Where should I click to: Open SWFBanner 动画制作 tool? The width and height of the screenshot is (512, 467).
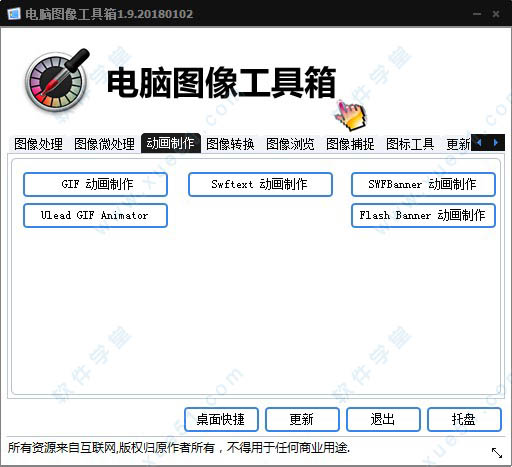coord(423,184)
